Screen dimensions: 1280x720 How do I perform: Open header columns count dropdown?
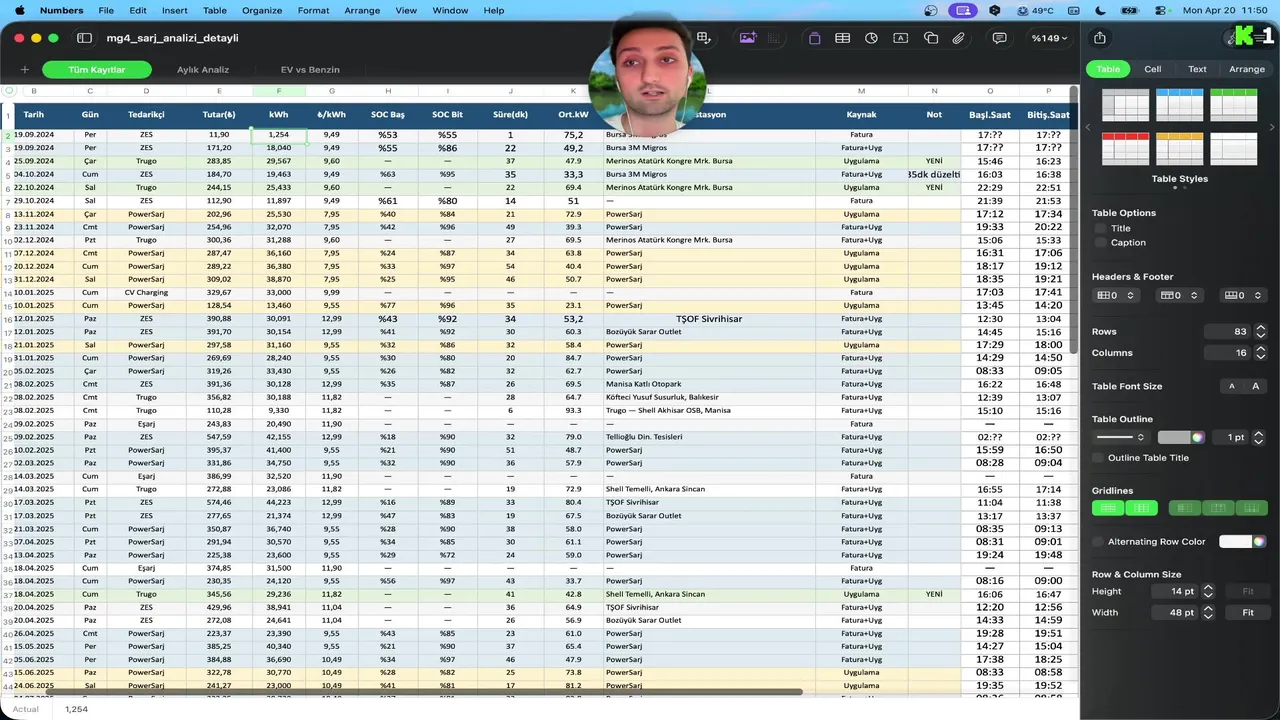[1116, 295]
